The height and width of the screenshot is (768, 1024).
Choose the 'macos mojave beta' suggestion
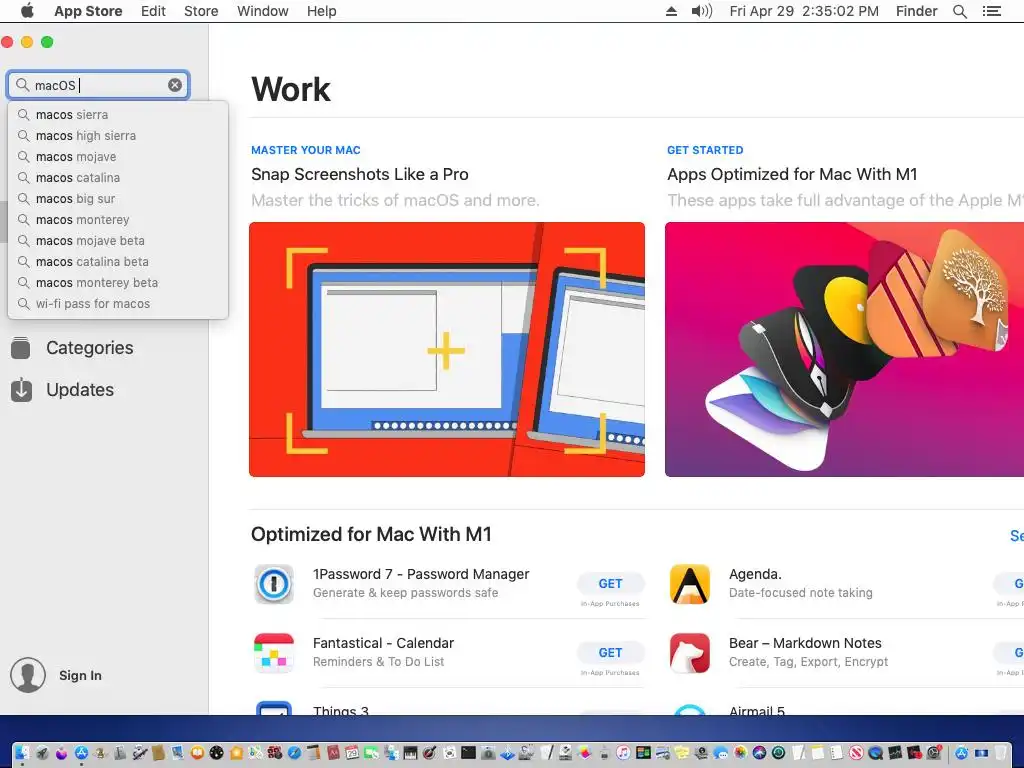(x=118, y=240)
